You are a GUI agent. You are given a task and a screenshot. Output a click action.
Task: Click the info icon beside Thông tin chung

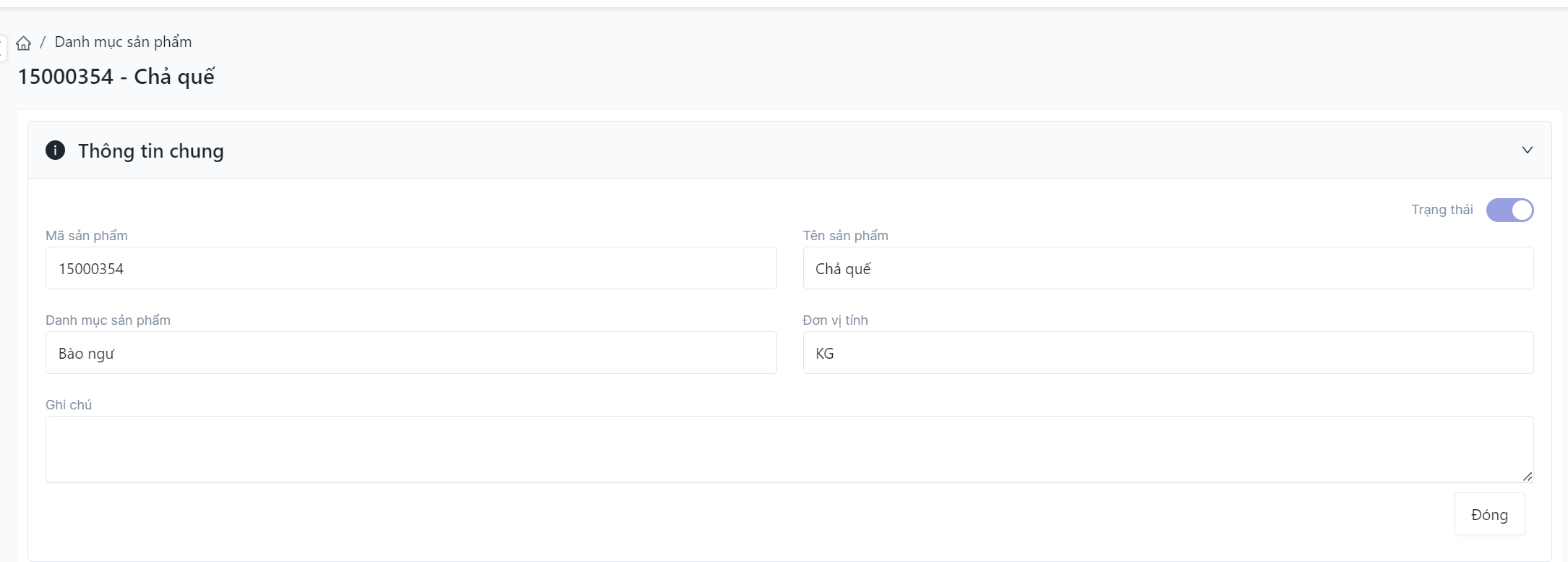click(x=55, y=150)
